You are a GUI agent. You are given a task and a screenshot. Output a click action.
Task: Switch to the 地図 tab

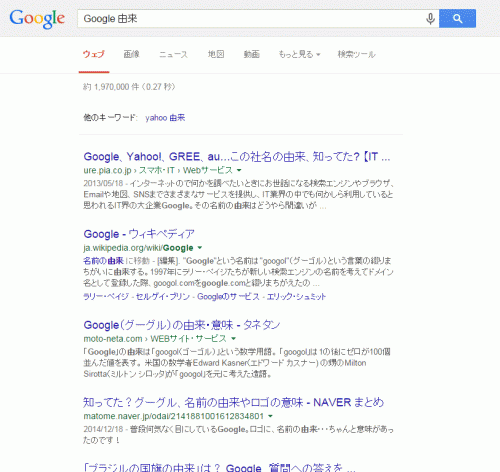click(x=216, y=54)
